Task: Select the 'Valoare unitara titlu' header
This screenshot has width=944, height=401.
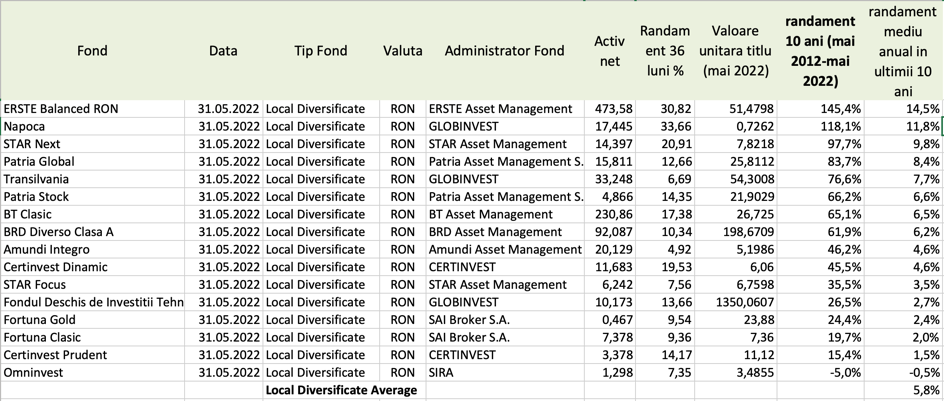Action: 736,51
